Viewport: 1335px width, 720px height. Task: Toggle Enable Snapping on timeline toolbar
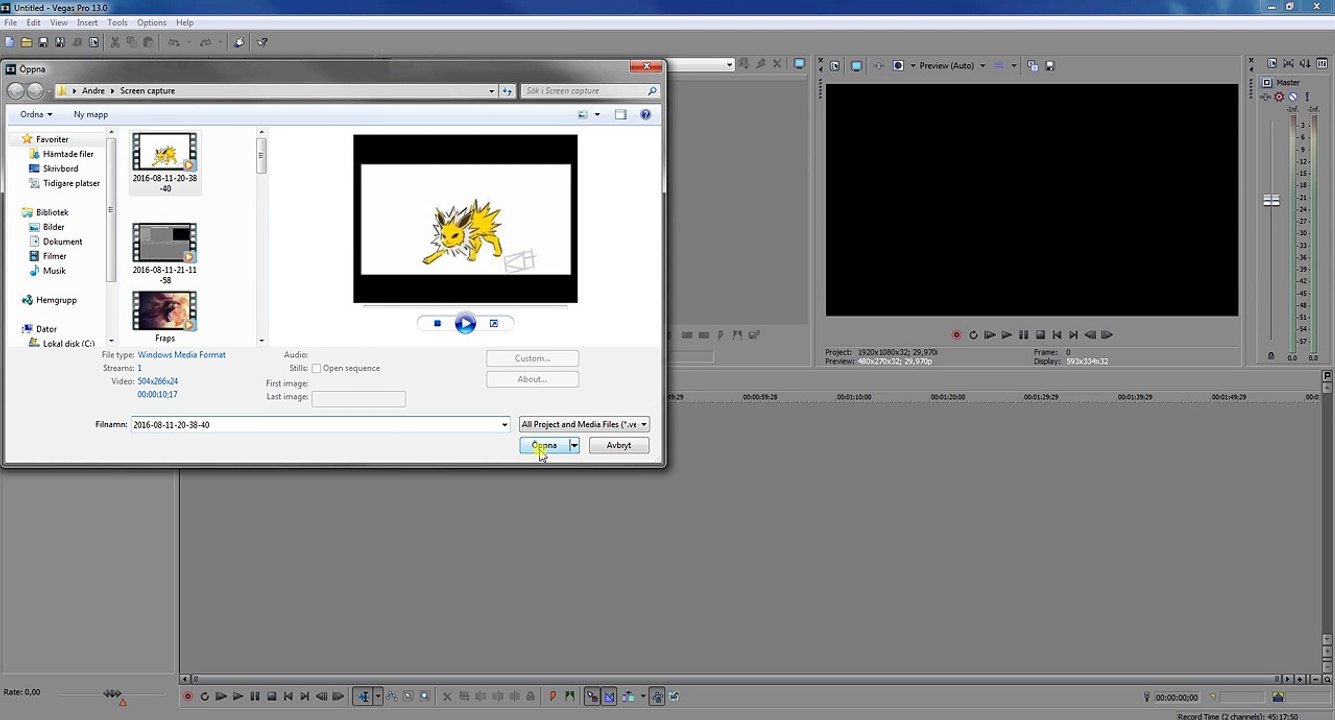[592, 696]
